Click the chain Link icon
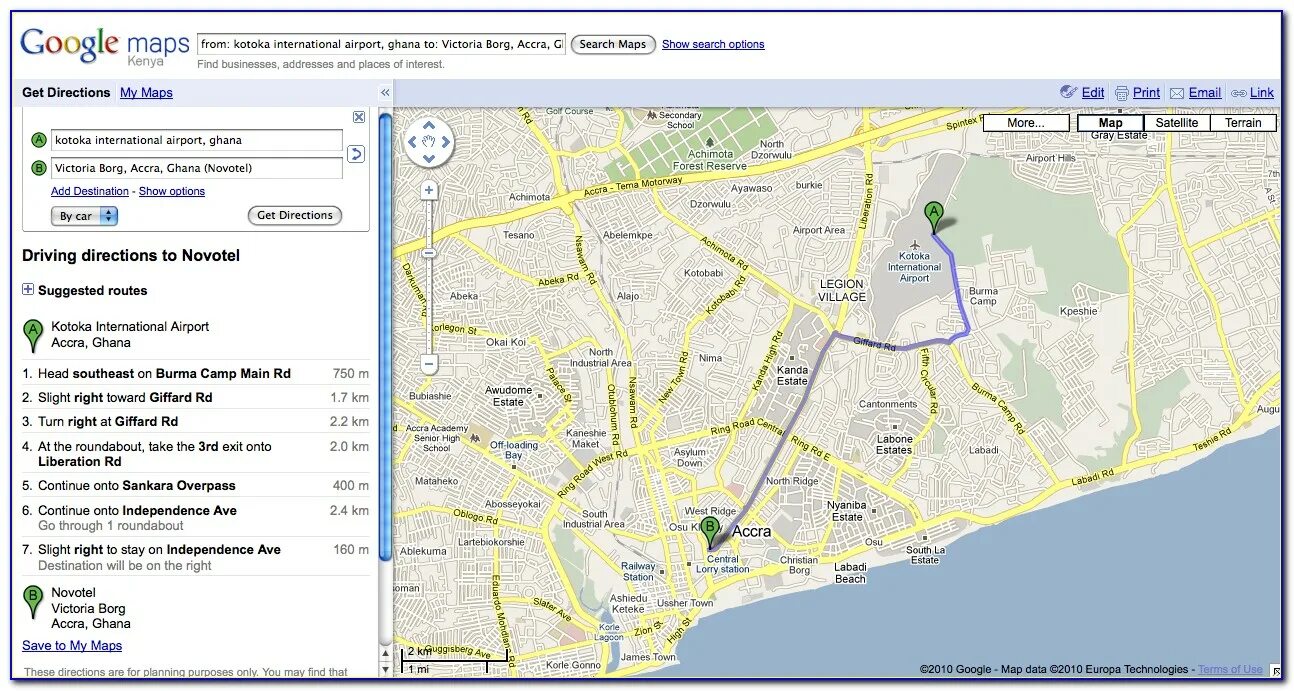The height and width of the screenshot is (691, 1294). tap(1239, 93)
